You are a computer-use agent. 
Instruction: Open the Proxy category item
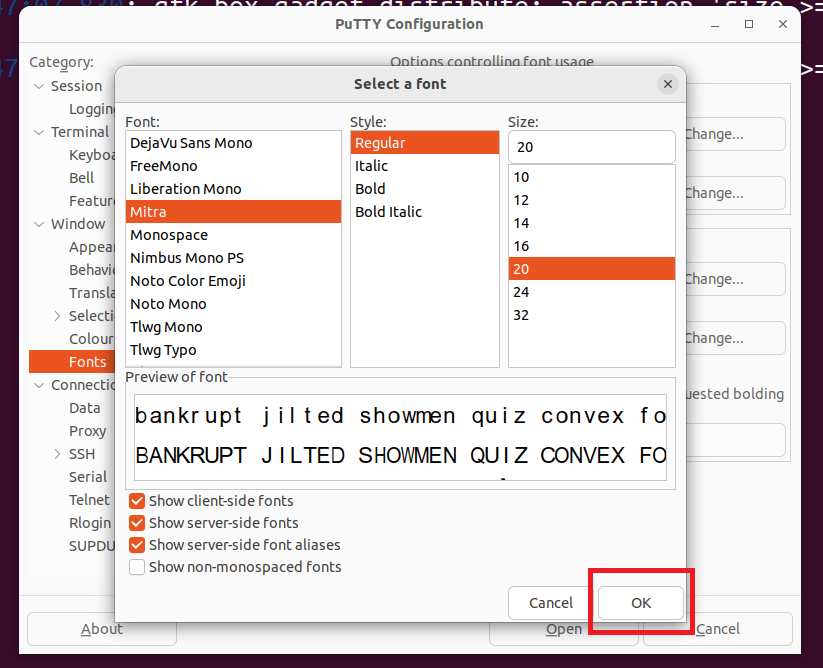88,431
